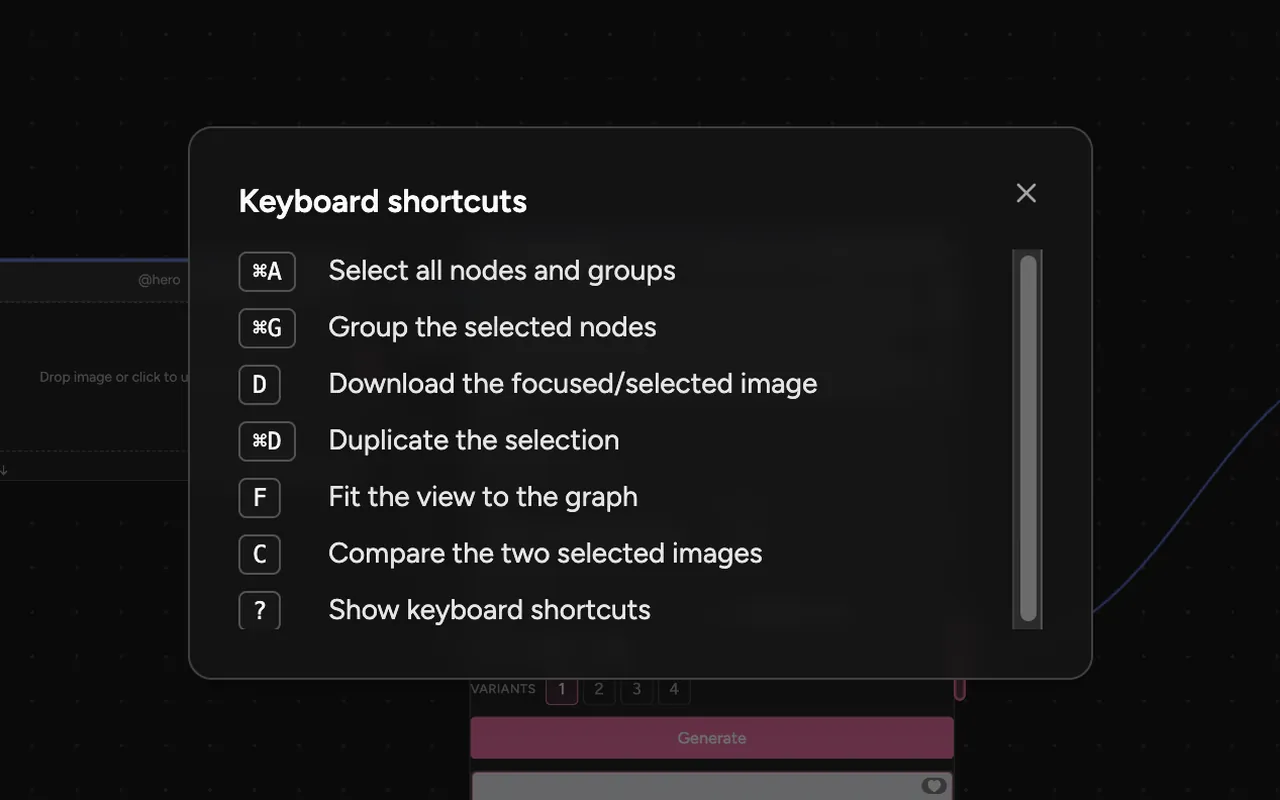Image resolution: width=1280 pixels, height=800 pixels.
Task: Click 'Select all nodes and groups' text
Action: click(x=502, y=271)
